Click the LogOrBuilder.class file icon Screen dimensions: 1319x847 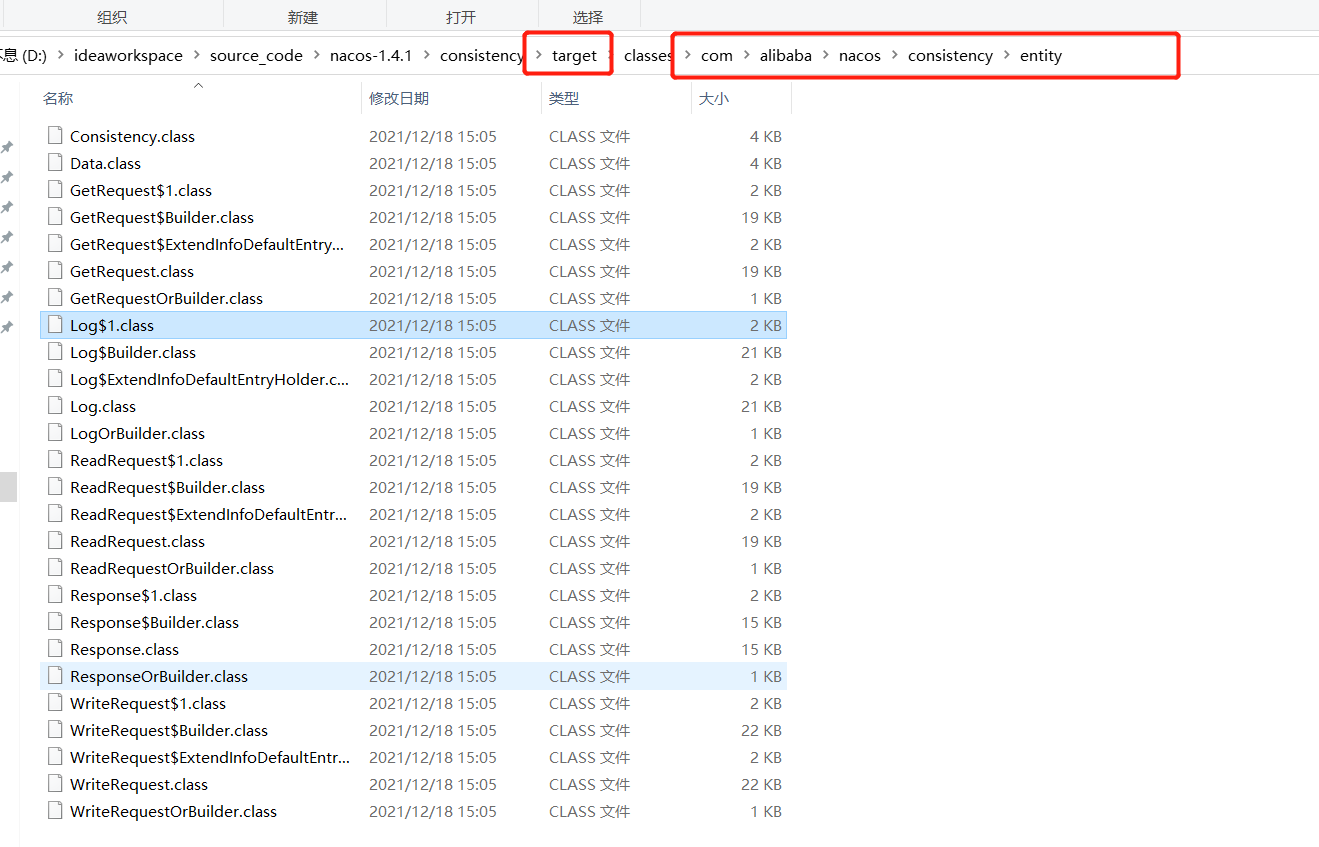[x=55, y=433]
